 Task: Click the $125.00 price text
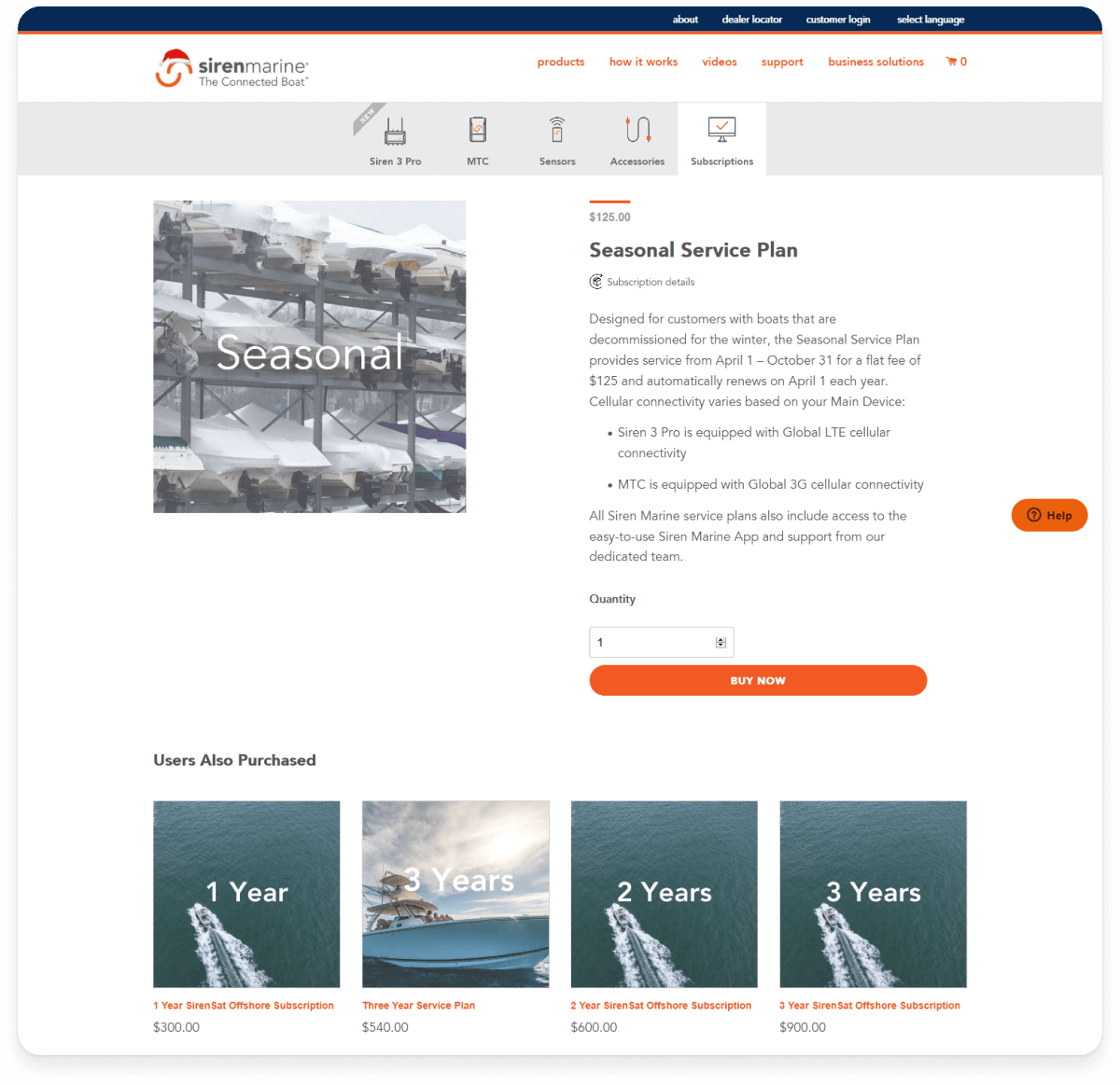pos(610,217)
